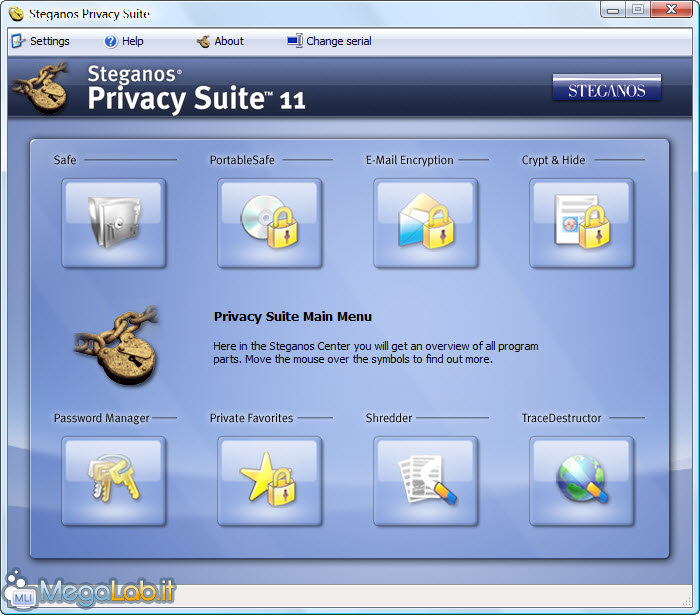
Task: Maximize the Steganos Privacy Suite window
Action: [638, 10]
